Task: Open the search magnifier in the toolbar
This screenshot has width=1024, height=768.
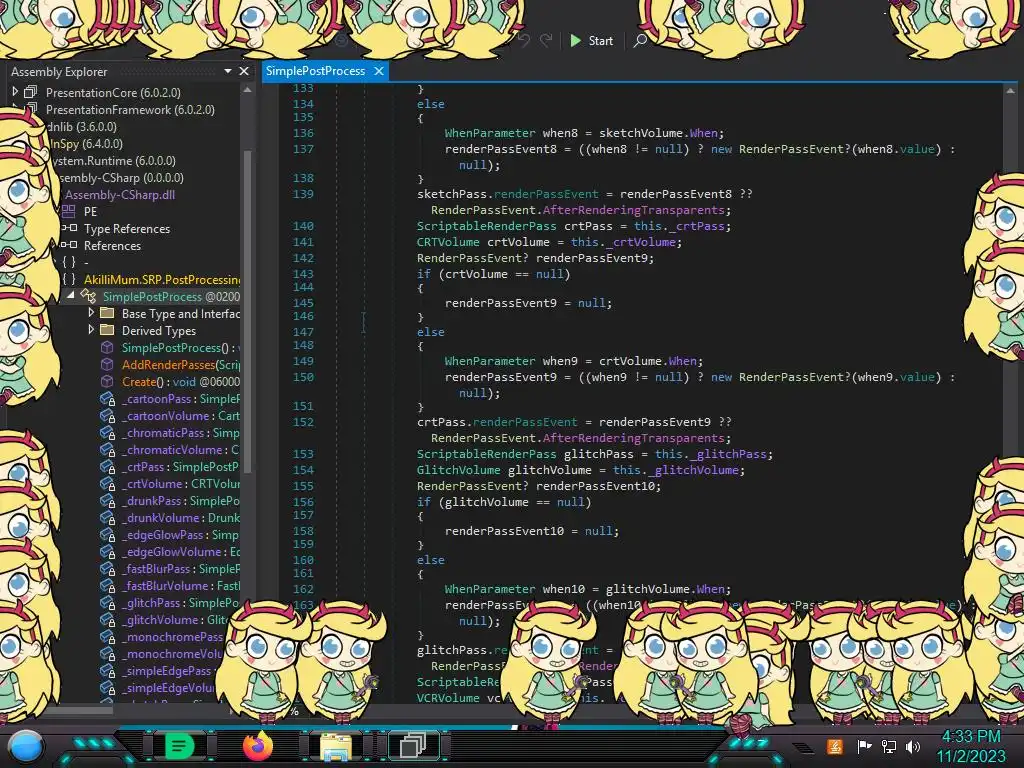Action: 640,40
